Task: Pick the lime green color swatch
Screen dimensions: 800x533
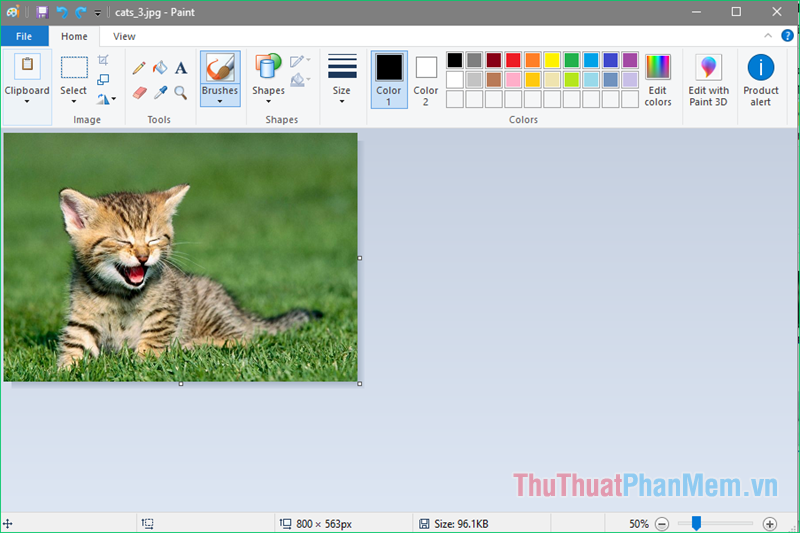Action: [x=571, y=80]
